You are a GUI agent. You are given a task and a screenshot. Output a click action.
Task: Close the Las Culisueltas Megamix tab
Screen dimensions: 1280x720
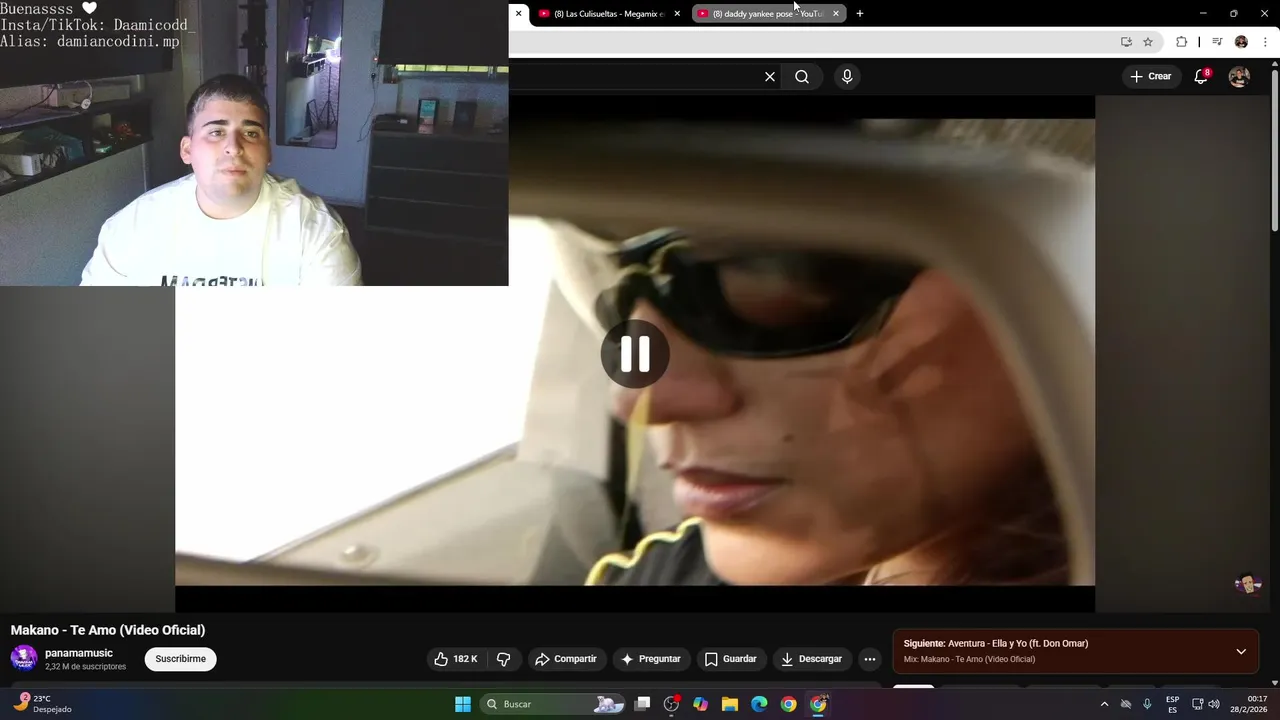pyautogui.click(x=677, y=14)
